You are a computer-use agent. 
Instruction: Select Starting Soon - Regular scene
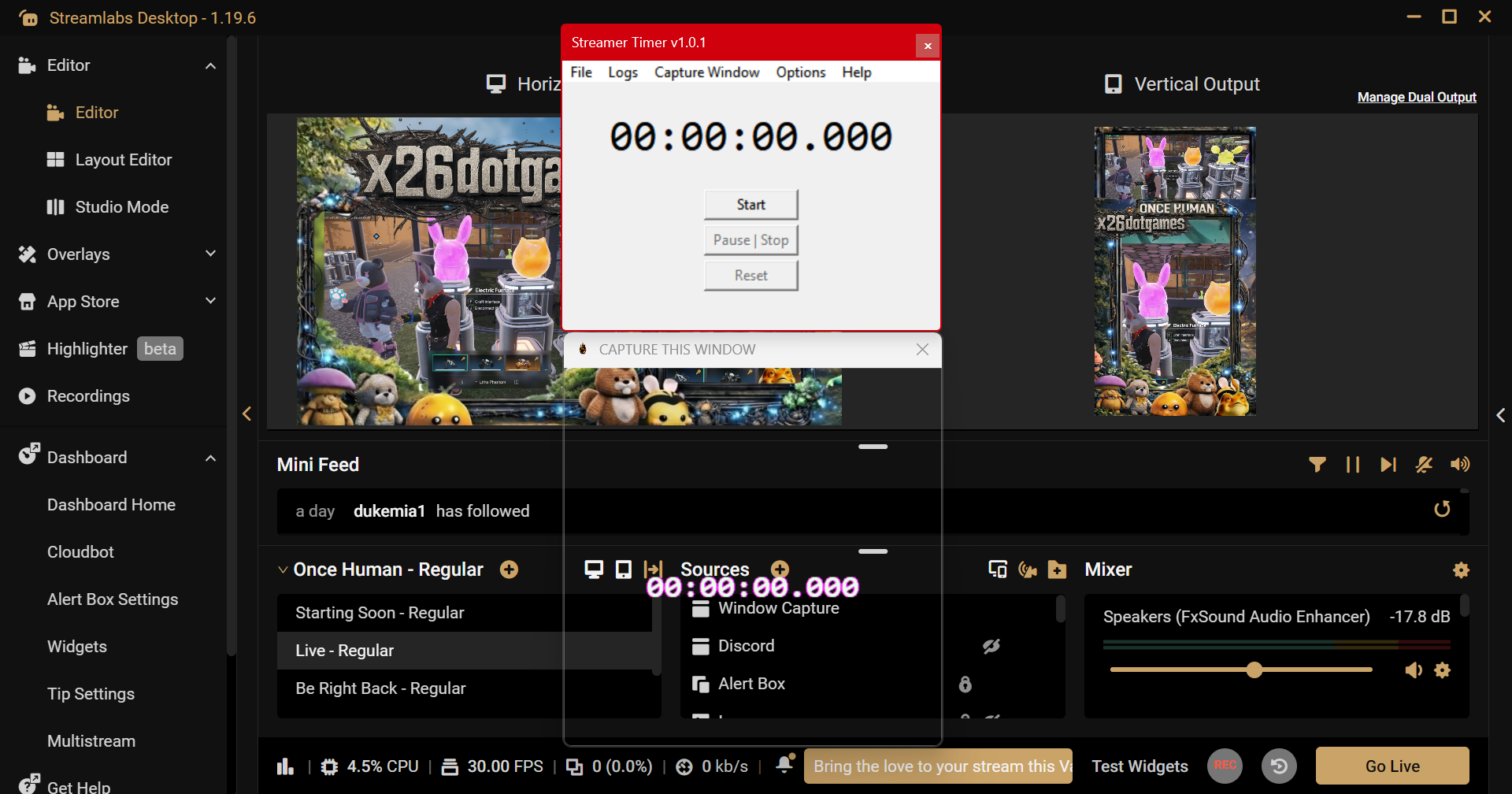[465, 613]
